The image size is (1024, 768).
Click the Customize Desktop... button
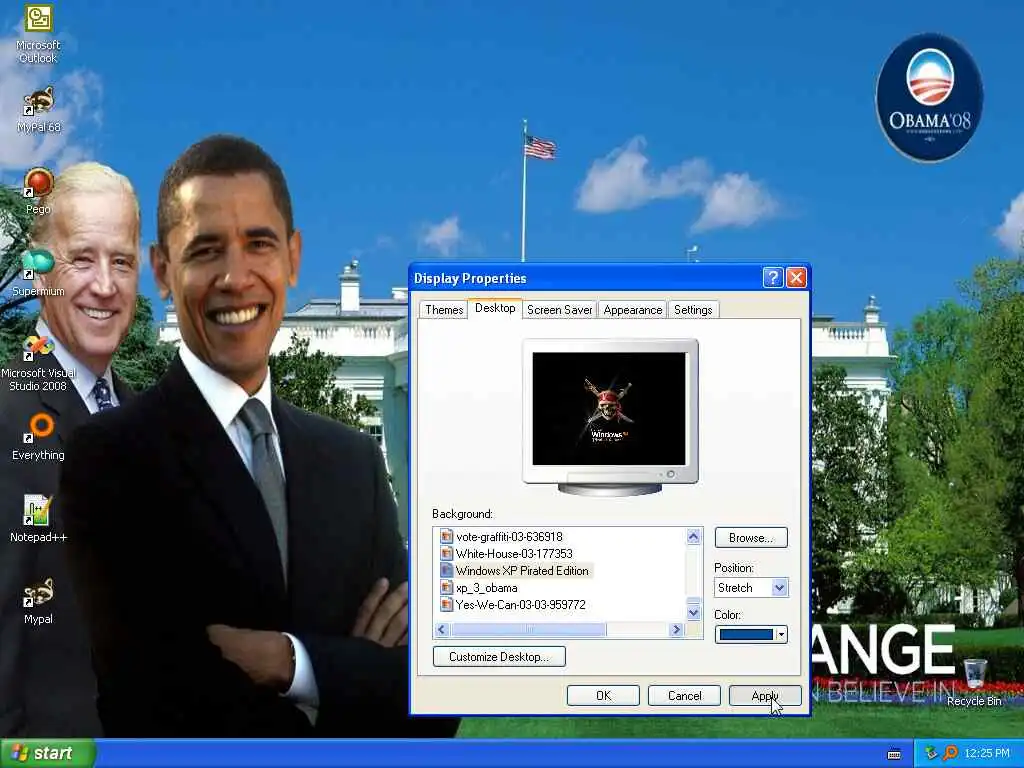[499, 656]
